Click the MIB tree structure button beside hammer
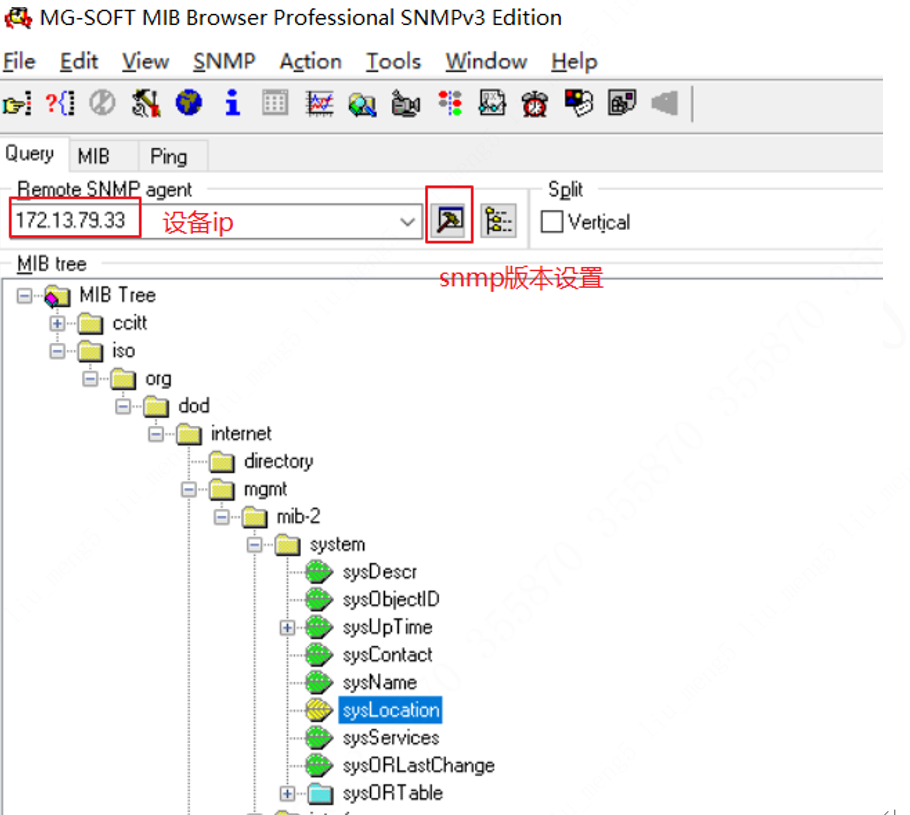 [499, 221]
